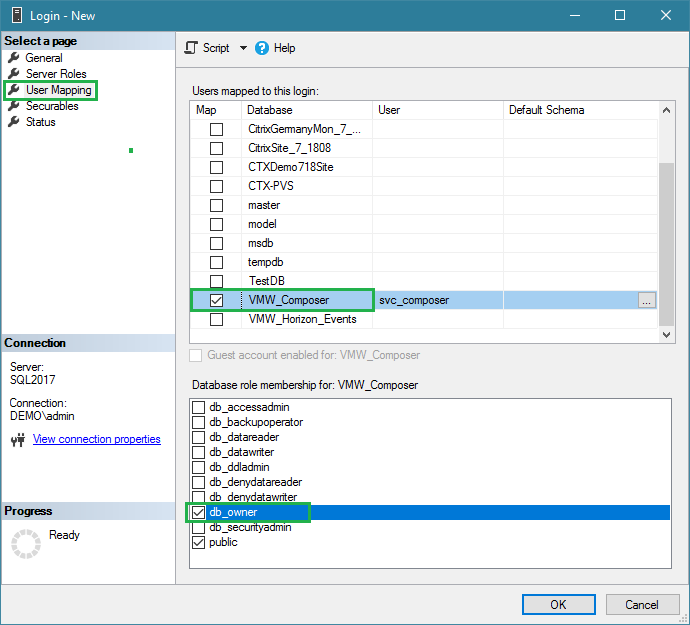Click the Login window title bar icon
The height and width of the screenshot is (625, 690).
coord(17,15)
